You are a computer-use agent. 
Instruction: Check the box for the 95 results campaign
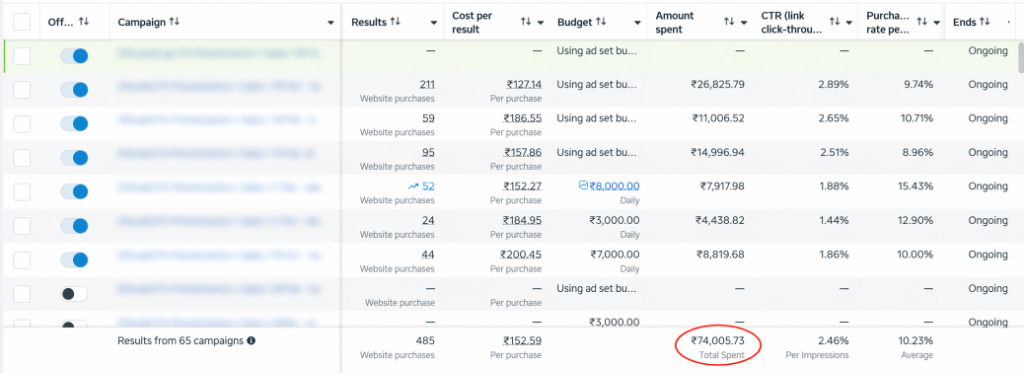tap(22, 157)
